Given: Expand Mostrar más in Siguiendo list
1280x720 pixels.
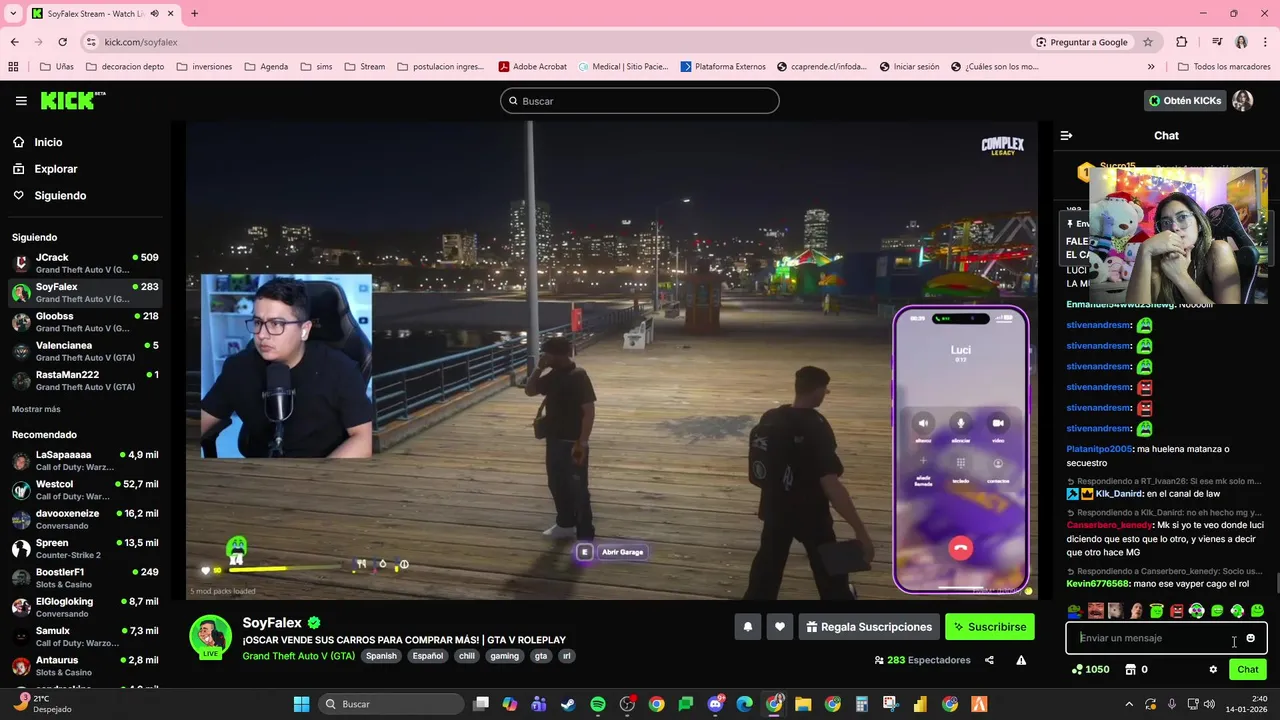Looking at the screenshot, I should pos(36,409).
